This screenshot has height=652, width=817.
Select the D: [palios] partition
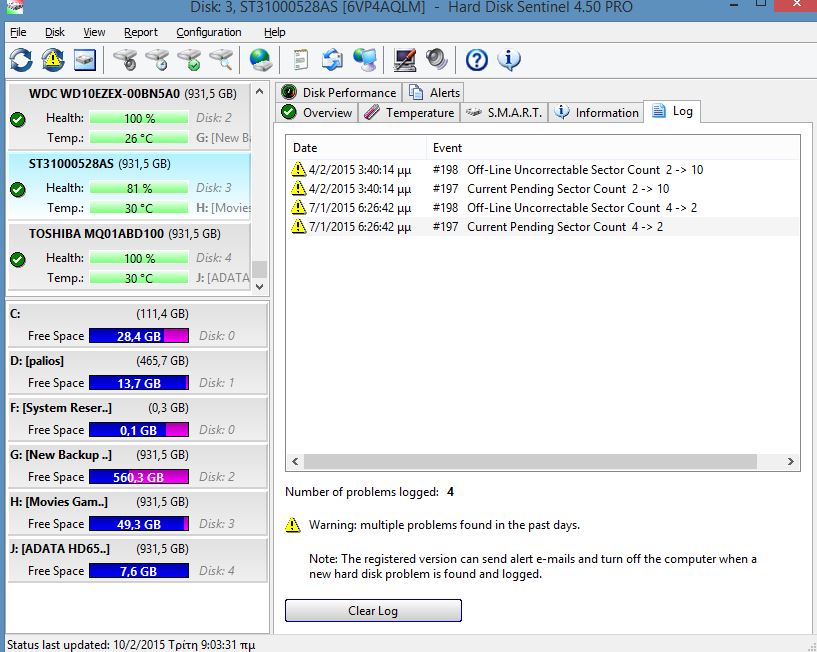[138, 372]
